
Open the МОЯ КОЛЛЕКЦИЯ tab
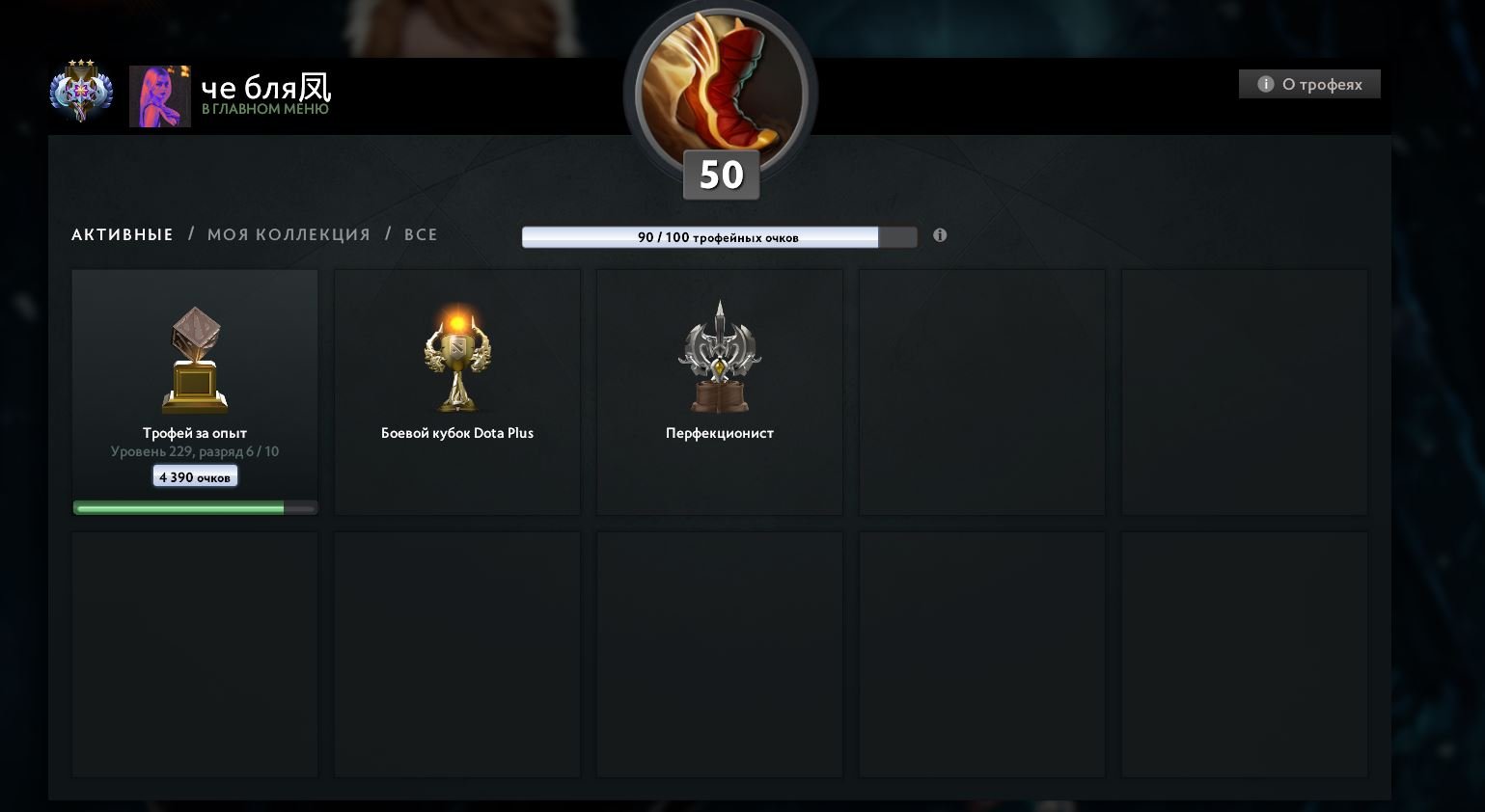[289, 234]
